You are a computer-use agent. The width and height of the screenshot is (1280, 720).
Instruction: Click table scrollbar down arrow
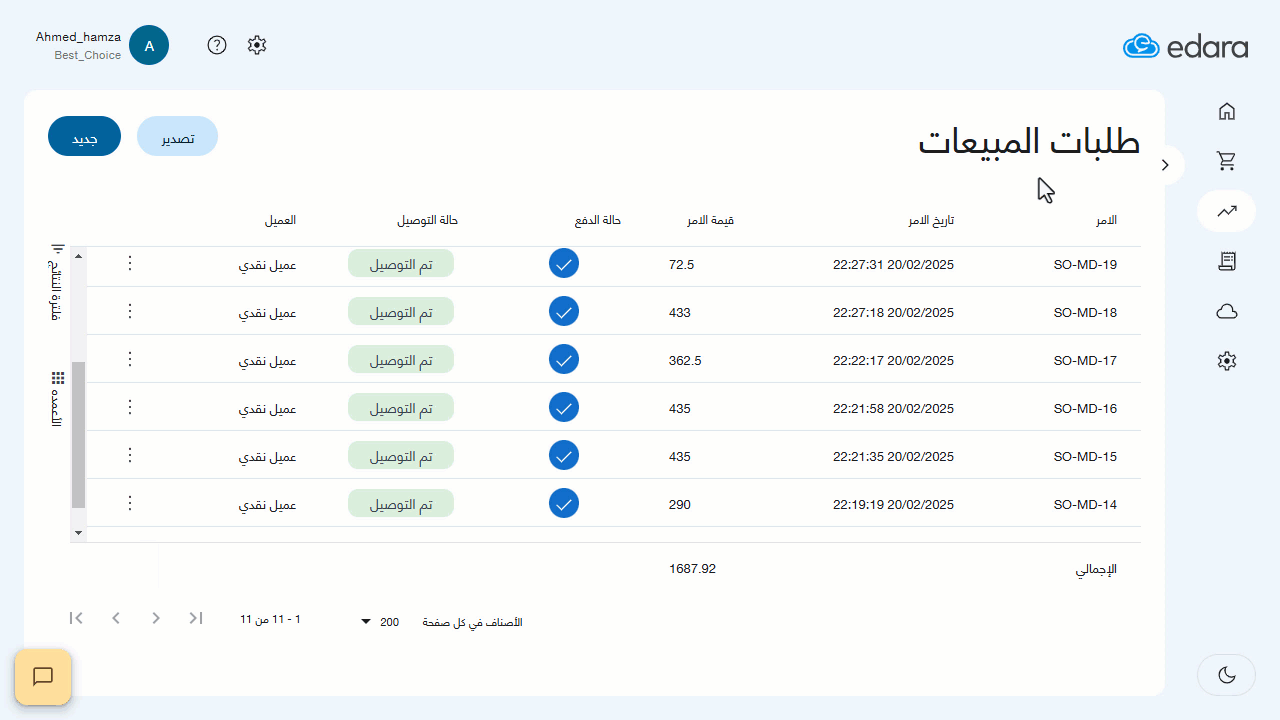(x=79, y=534)
